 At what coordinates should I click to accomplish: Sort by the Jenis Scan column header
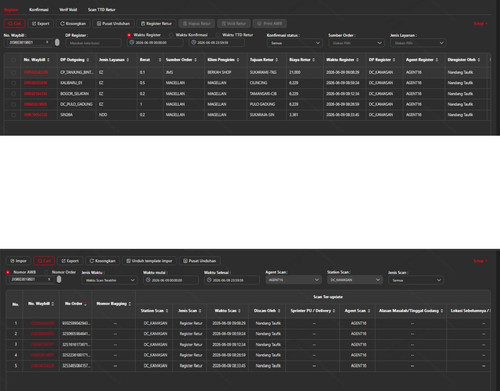pos(200,311)
